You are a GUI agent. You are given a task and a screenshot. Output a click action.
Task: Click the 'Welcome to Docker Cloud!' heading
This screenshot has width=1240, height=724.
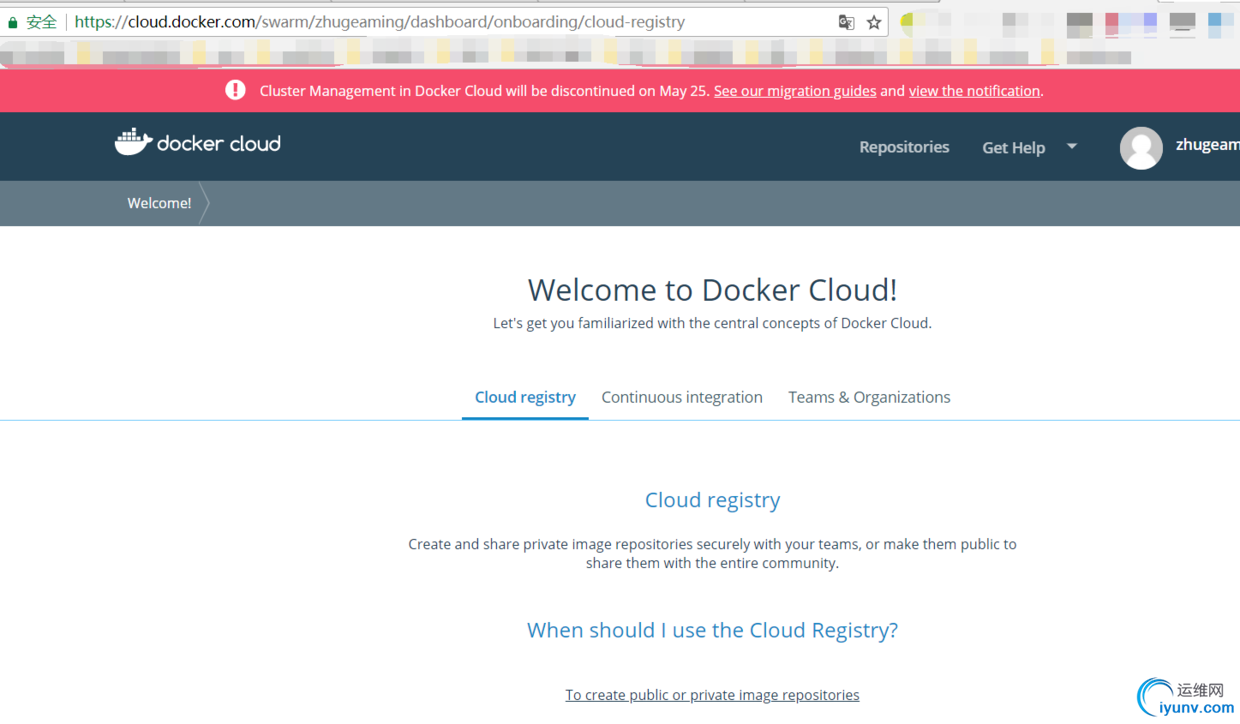712,290
